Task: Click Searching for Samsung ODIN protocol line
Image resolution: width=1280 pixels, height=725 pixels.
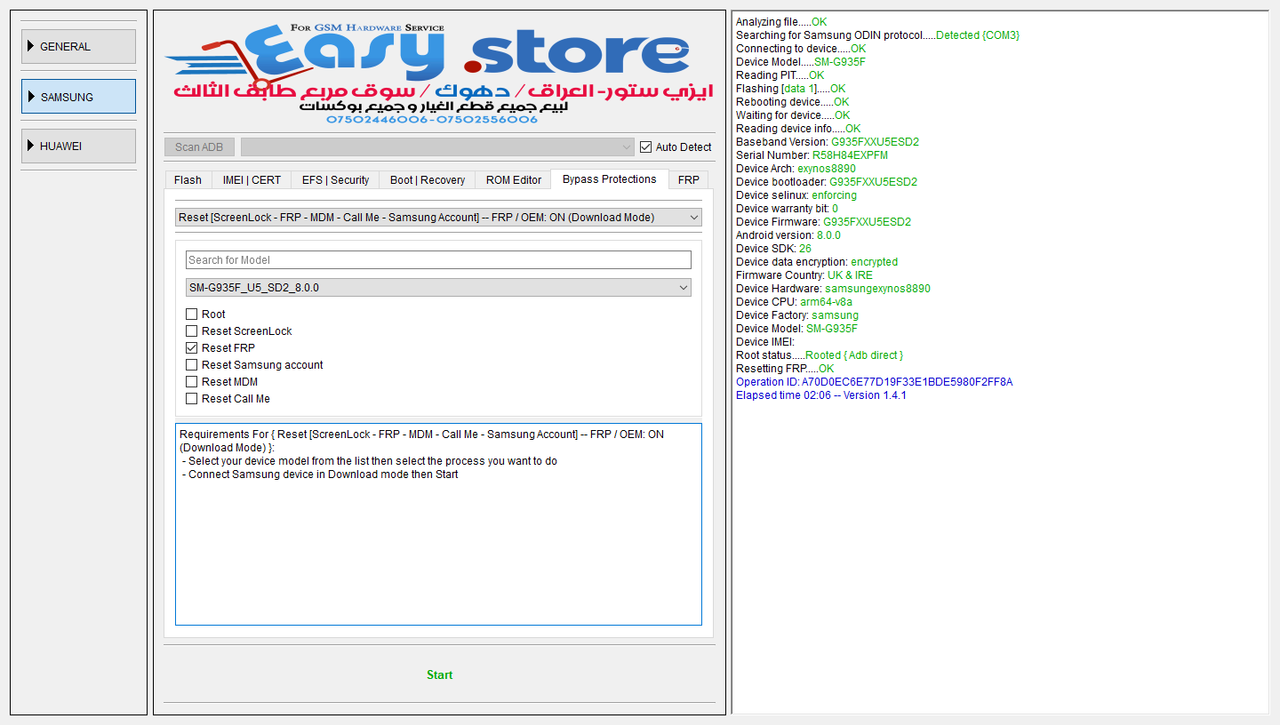Action: [878, 35]
